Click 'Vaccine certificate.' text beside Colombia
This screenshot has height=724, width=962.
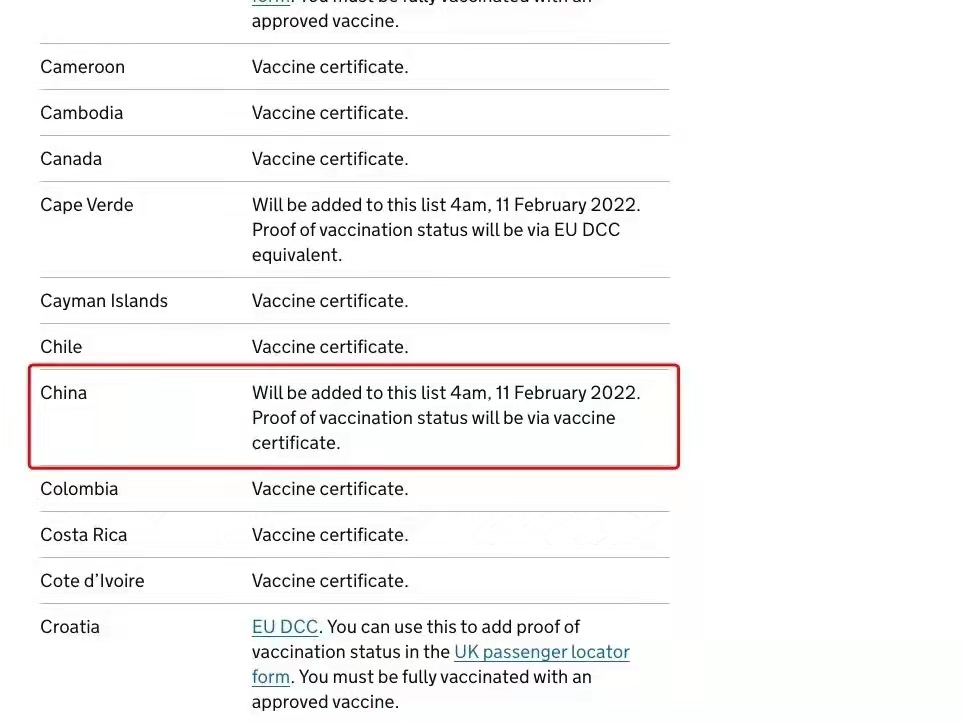point(330,489)
